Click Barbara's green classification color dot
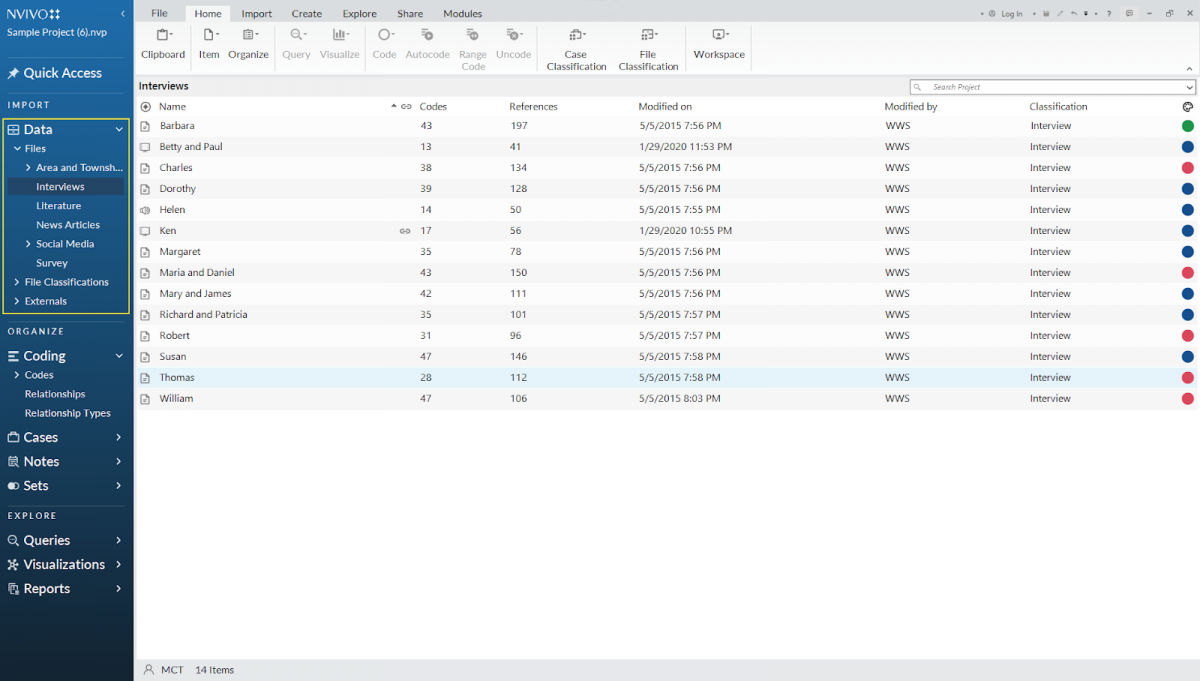This screenshot has height=681, width=1200. (1187, 125)
